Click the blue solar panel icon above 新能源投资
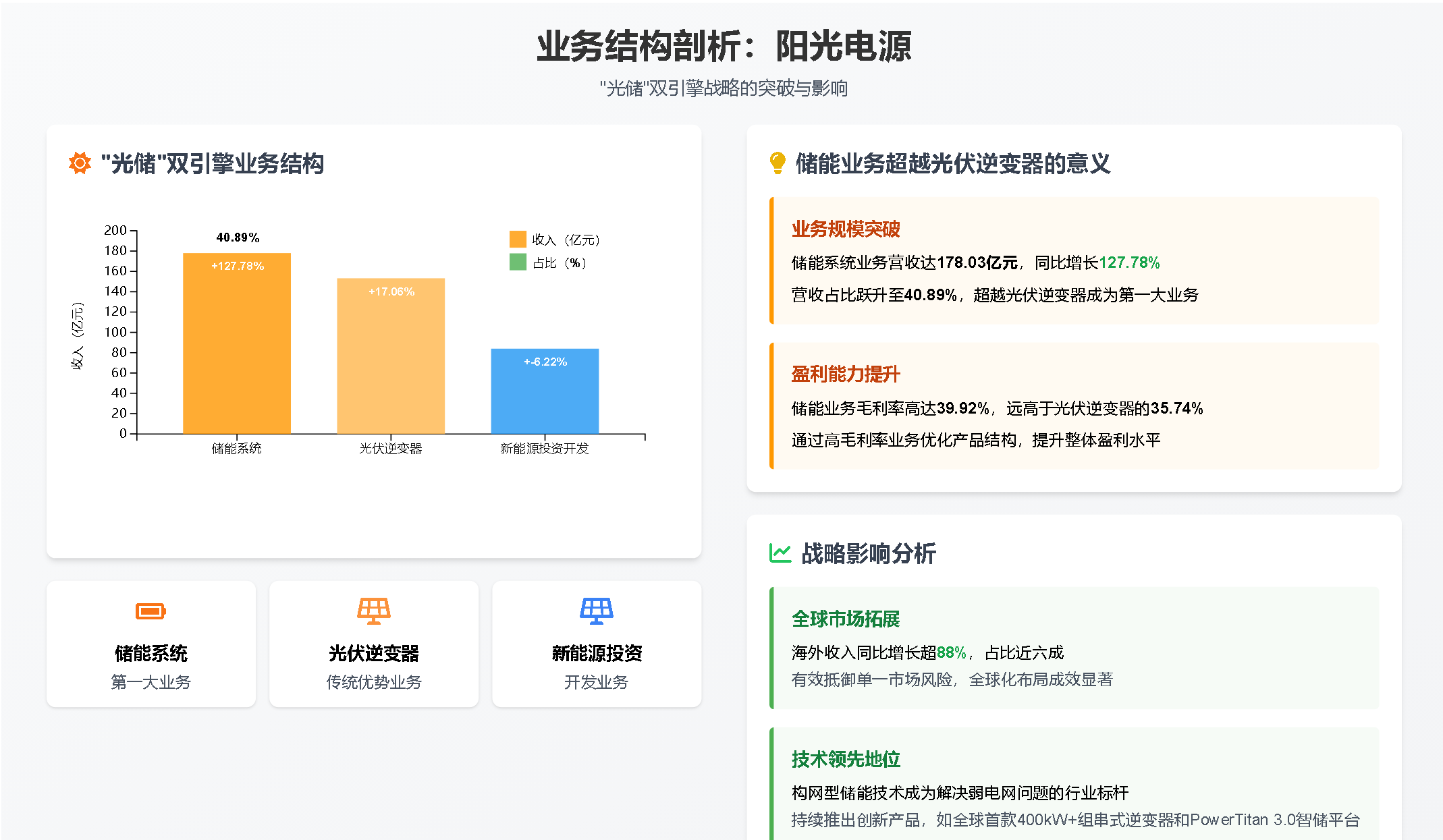This screenshot has width=1443, height=840. 597,611
